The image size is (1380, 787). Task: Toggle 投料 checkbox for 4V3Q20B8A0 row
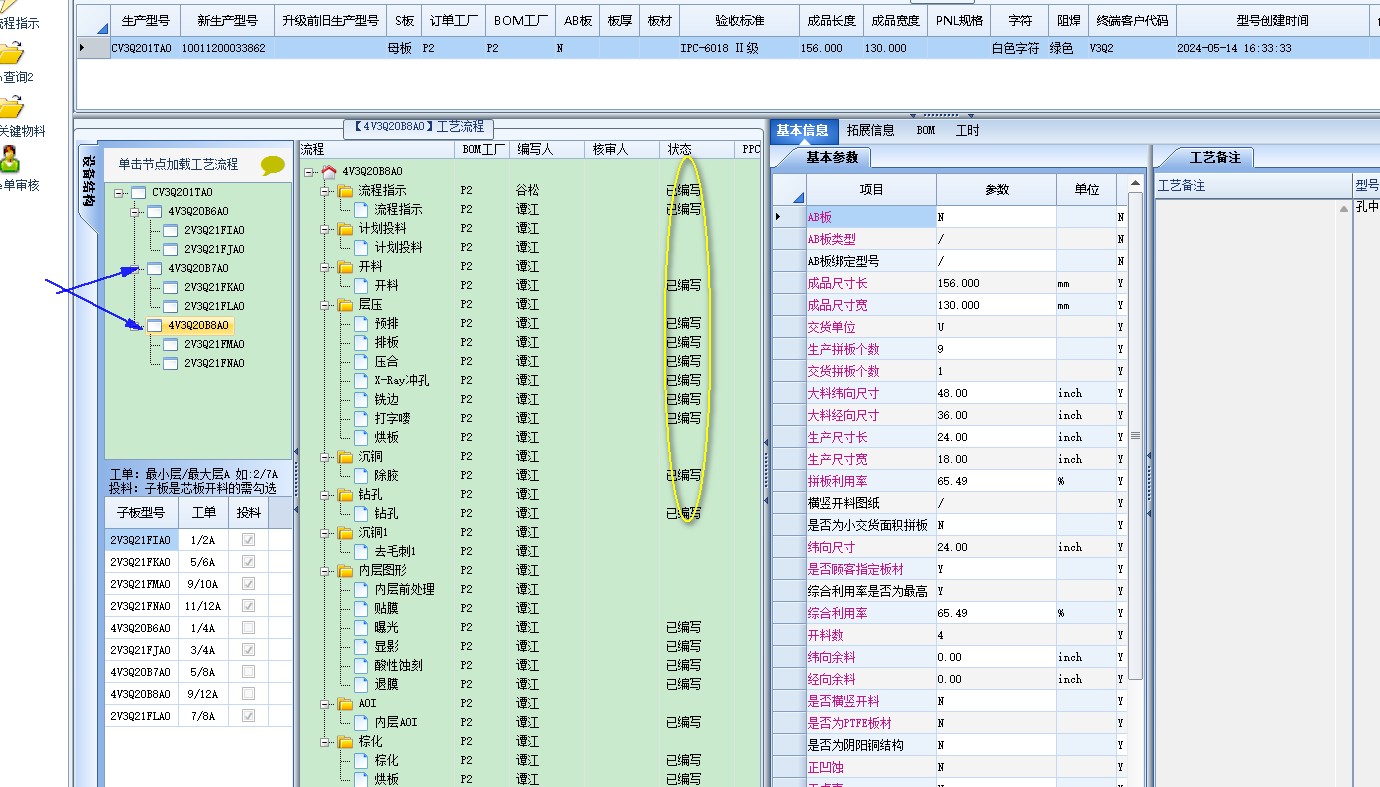point(248,694)
